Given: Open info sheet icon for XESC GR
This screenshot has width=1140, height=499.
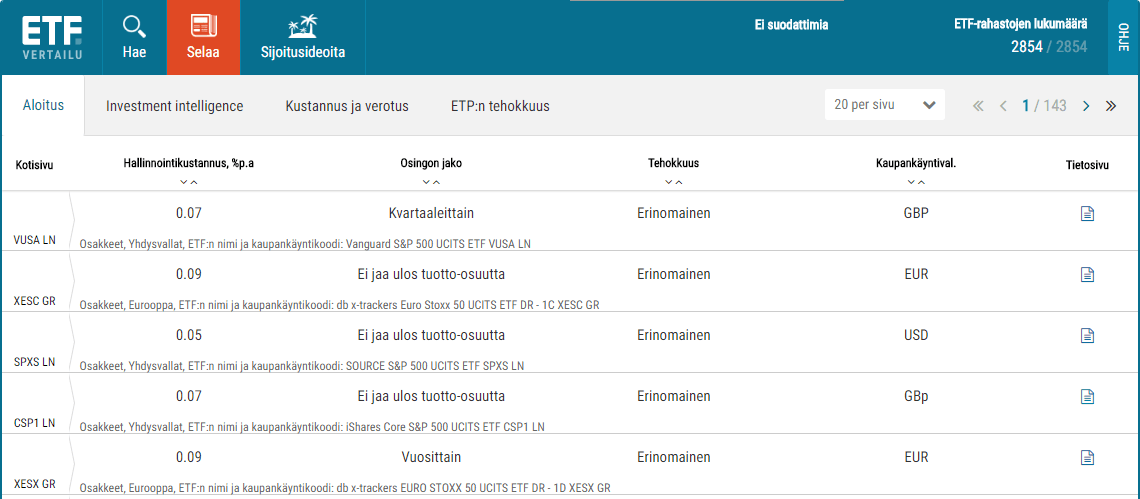Looking at the screenshot, I should click(1087, 275).
